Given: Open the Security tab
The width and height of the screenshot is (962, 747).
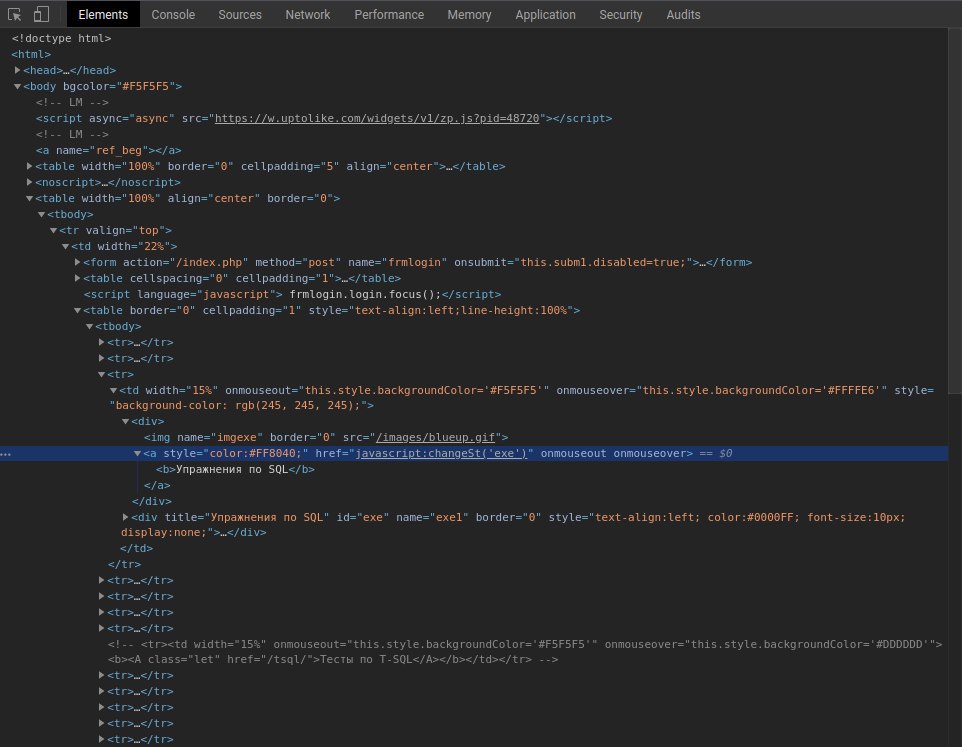Looking at the screenshot, I should click(620, 15).
